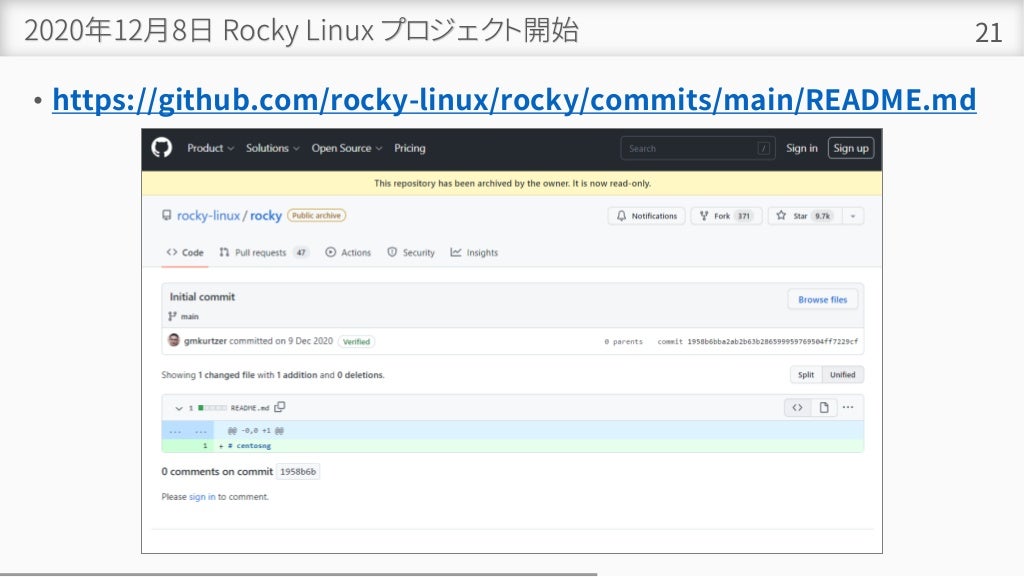Viewport: 1024px width, 577px height.
Task: Click the Sign in link
Action: [x=801, y=148]
